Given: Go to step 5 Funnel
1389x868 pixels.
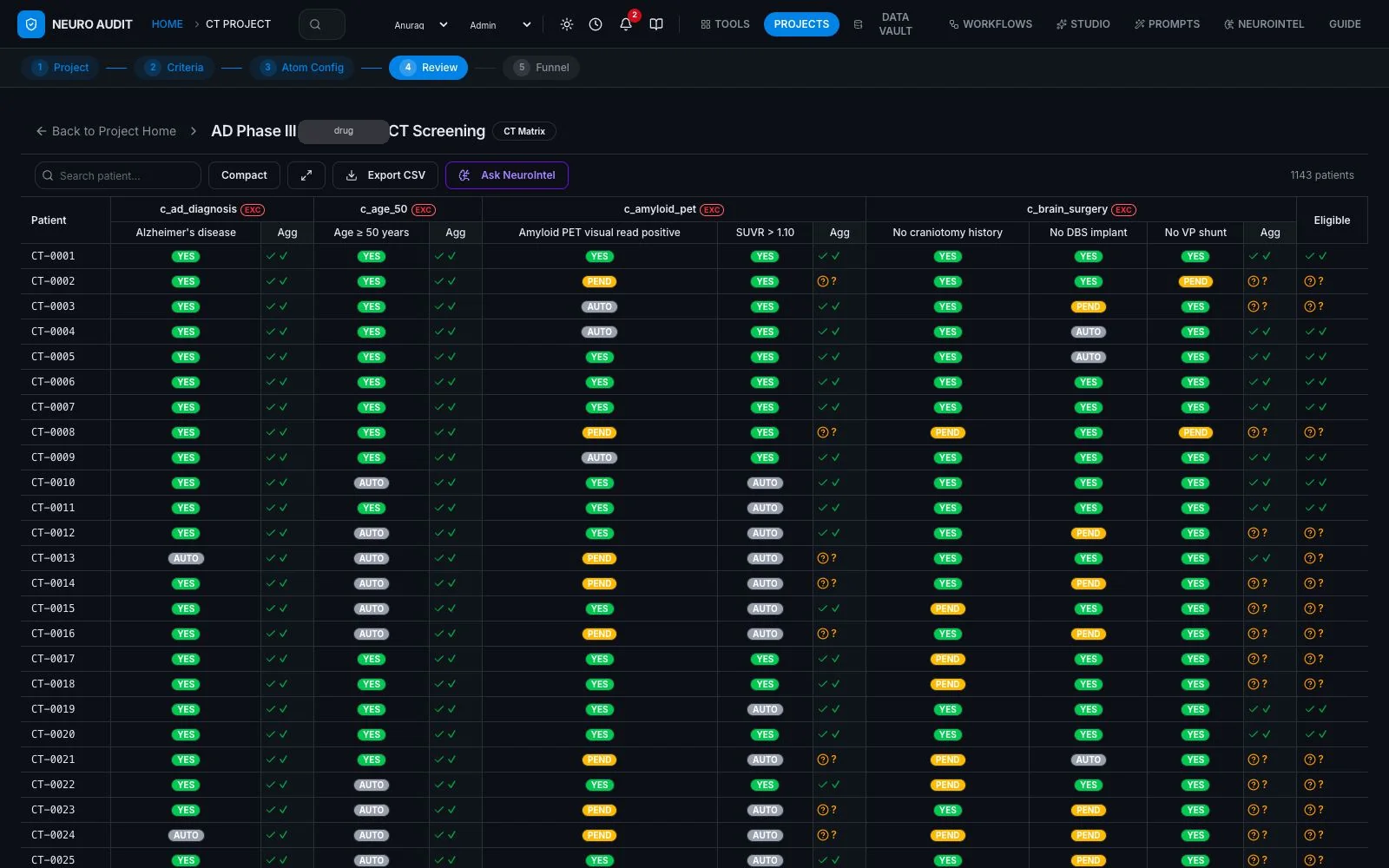Looking at the screenshot, I should tap(541, 68).
